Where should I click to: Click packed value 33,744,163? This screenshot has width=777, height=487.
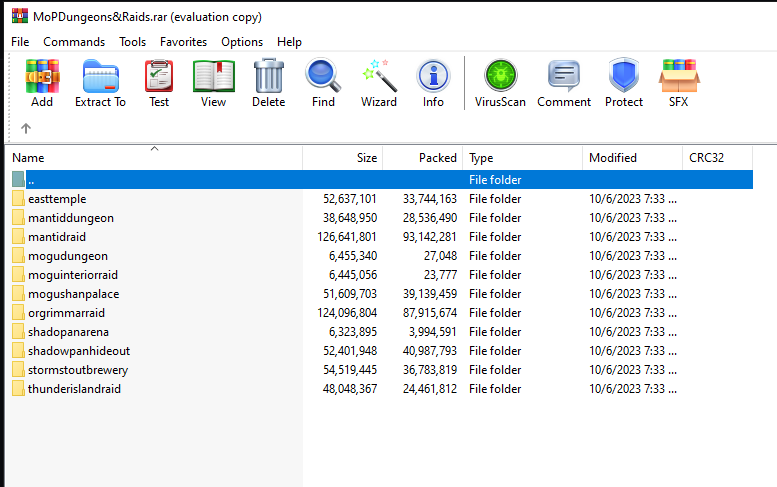coord(430,199)
